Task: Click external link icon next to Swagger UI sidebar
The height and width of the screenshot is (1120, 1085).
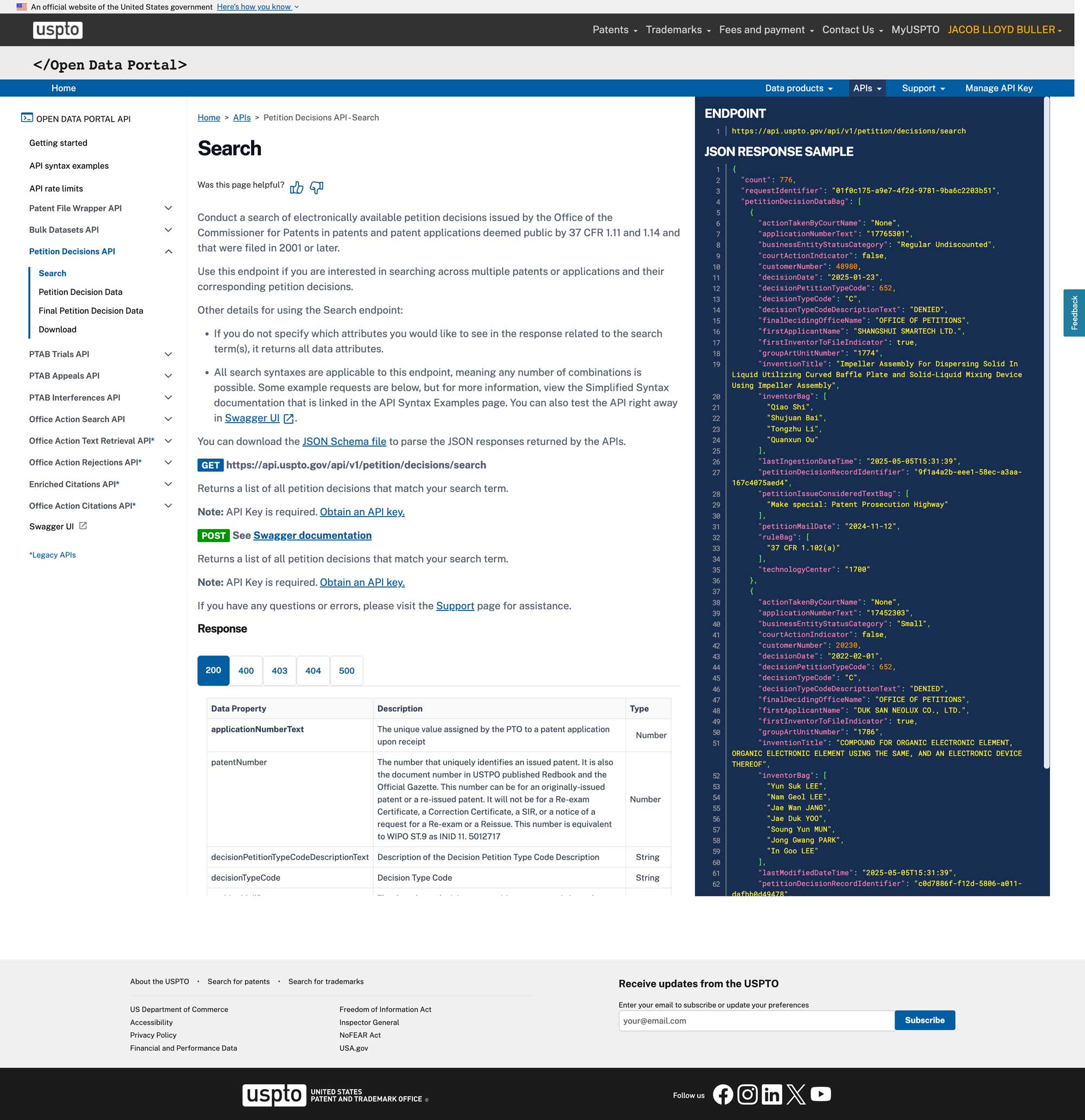Action: pos(83,526)
